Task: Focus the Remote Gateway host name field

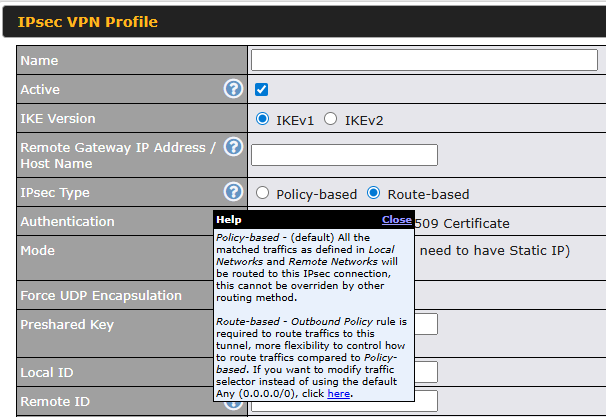Action: 344,155
